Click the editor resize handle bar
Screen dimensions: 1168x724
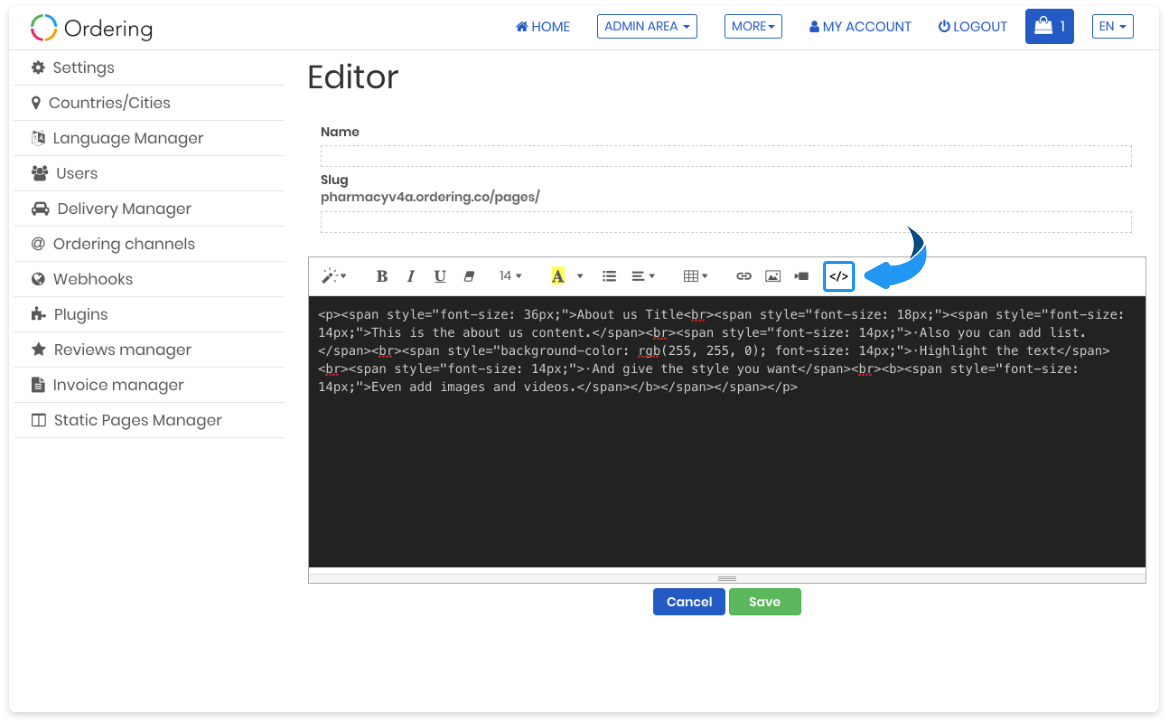(727, 578)
